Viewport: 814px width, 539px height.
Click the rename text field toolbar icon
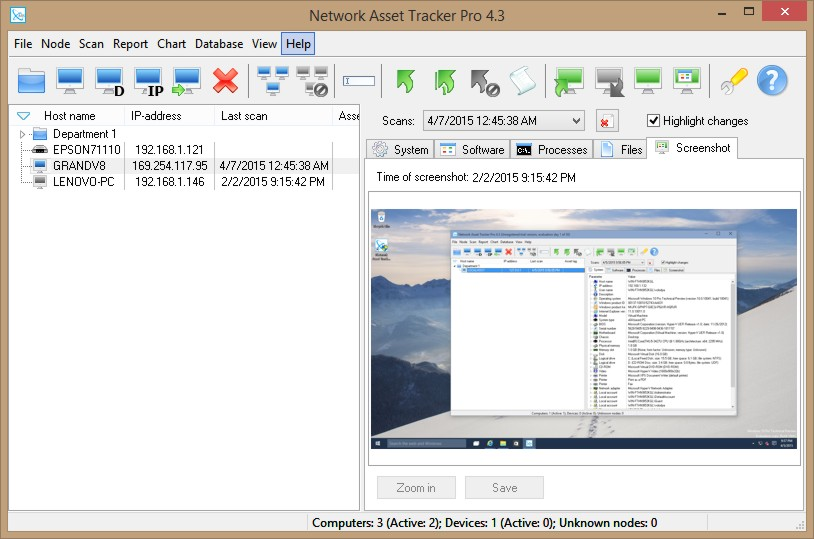(x=359, y=81)
